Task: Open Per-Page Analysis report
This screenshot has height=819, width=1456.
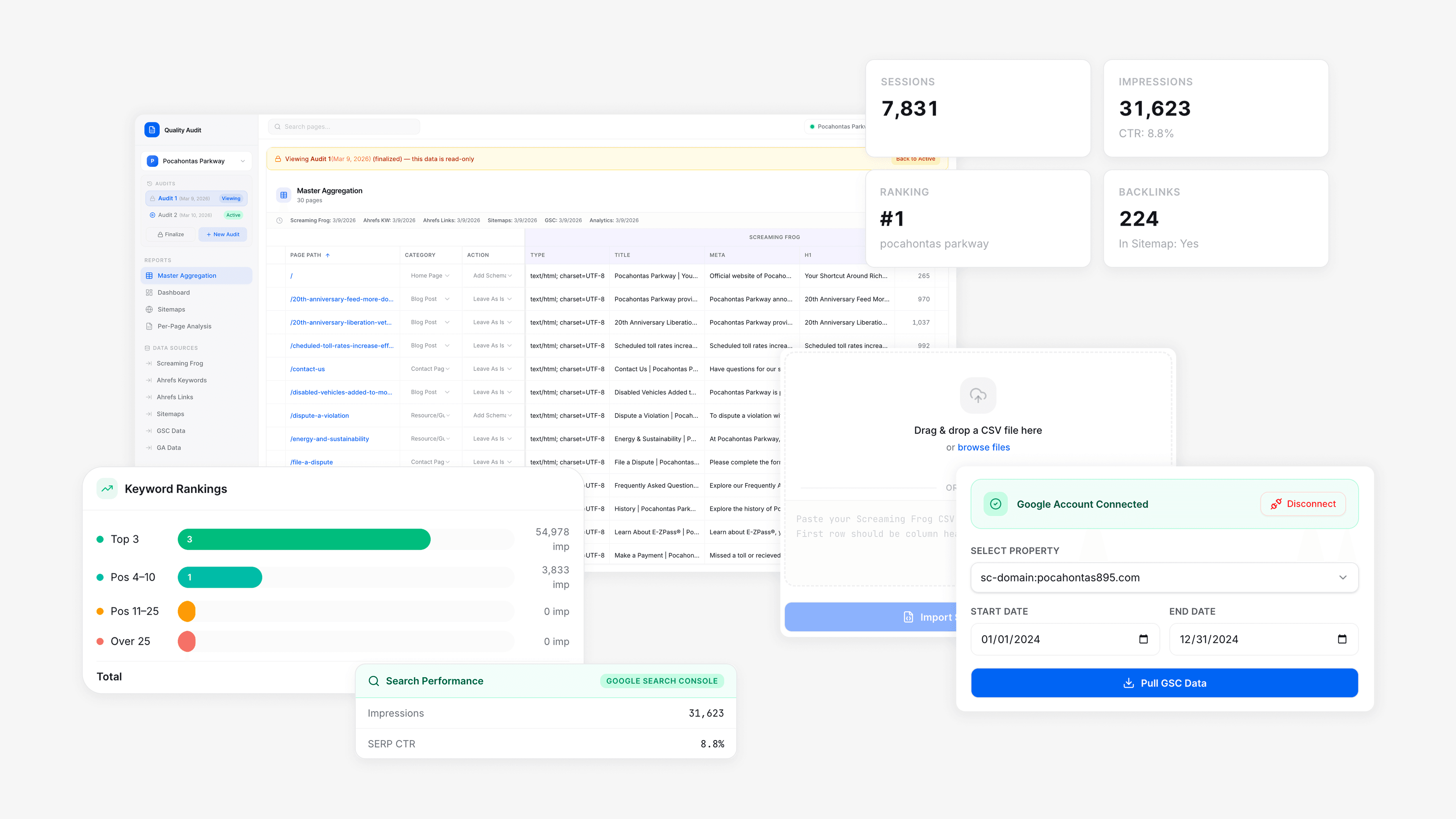Action: point(196,326)
